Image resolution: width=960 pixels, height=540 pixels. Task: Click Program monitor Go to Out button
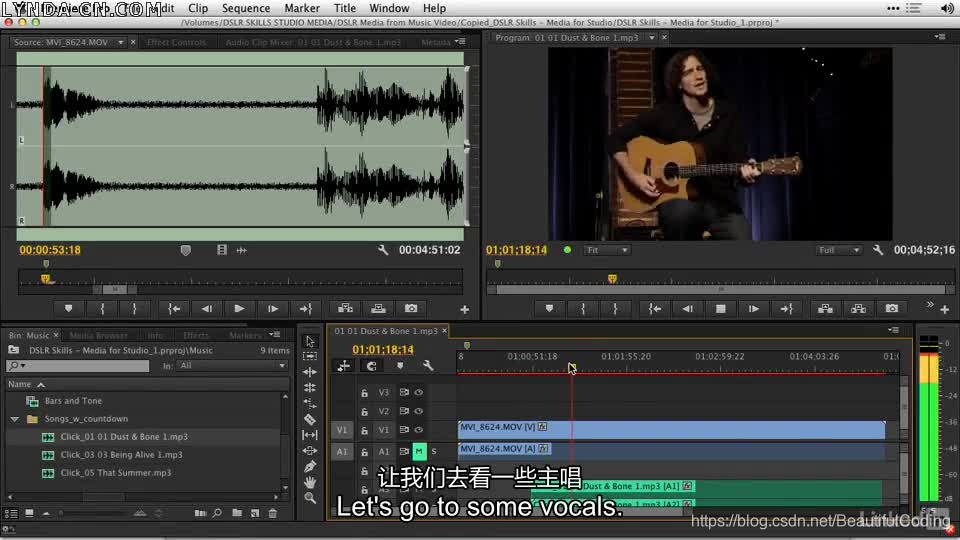click(x=787, y=309)
